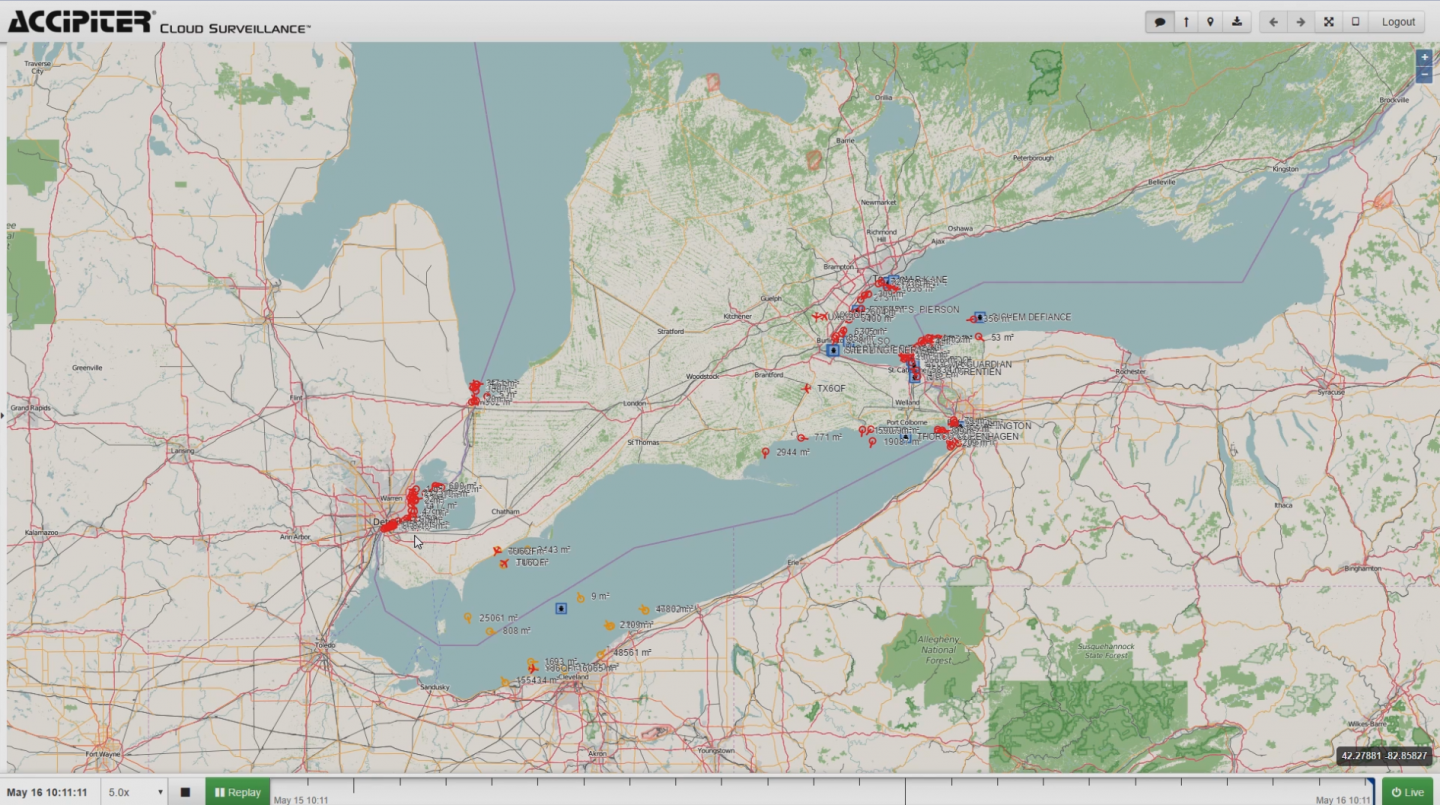Zoom out the map with minus button

[x=1424, y=74]
